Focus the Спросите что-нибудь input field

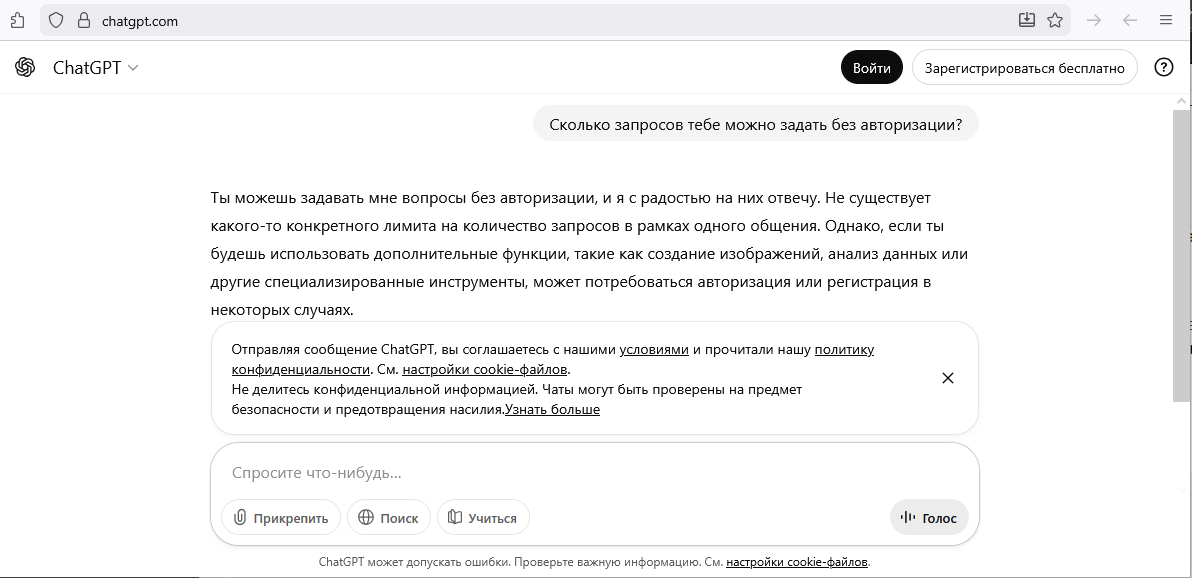(x=594, y=473)
